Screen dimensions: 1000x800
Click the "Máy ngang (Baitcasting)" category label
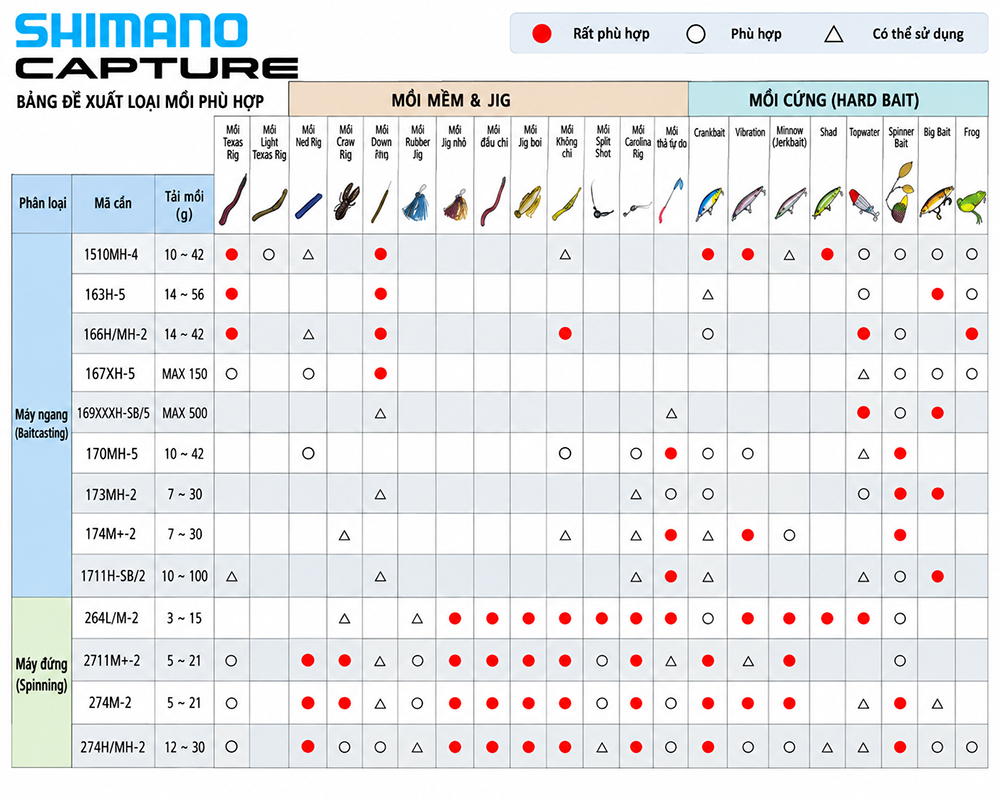point(41,424)
